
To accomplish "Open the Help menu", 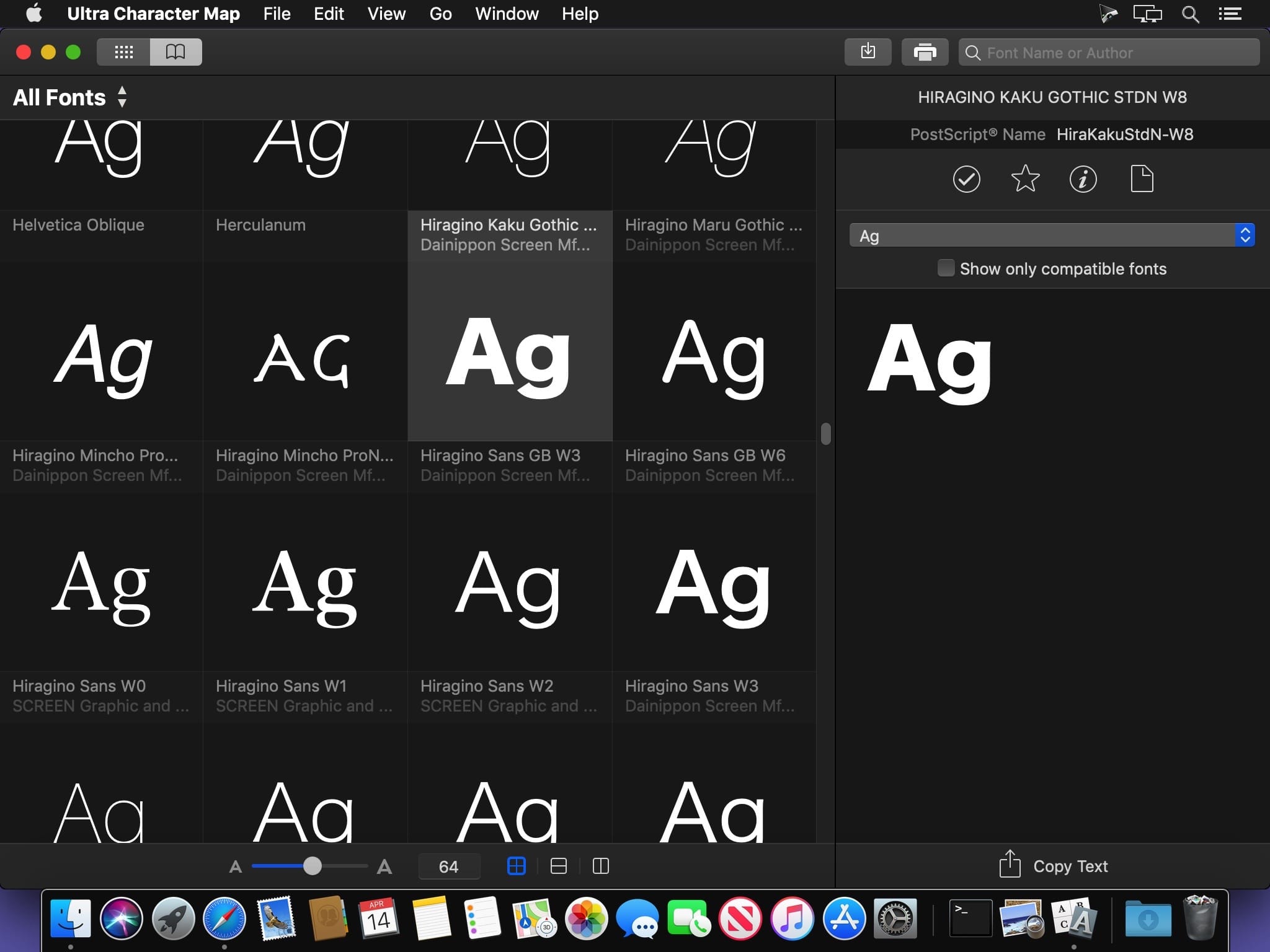I will [x=580, y=14].
